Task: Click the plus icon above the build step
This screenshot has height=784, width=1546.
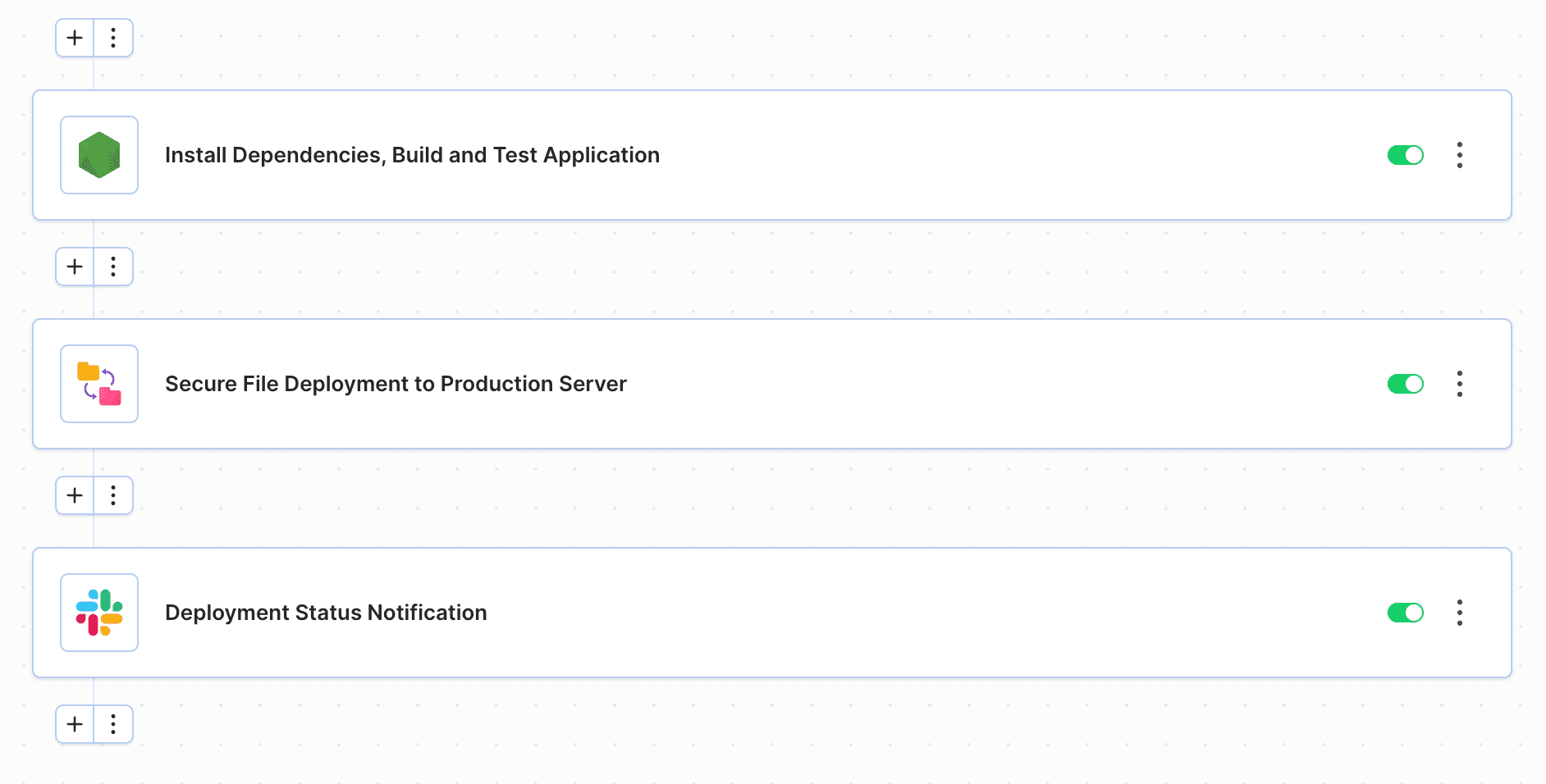Action: pos(74,38)
